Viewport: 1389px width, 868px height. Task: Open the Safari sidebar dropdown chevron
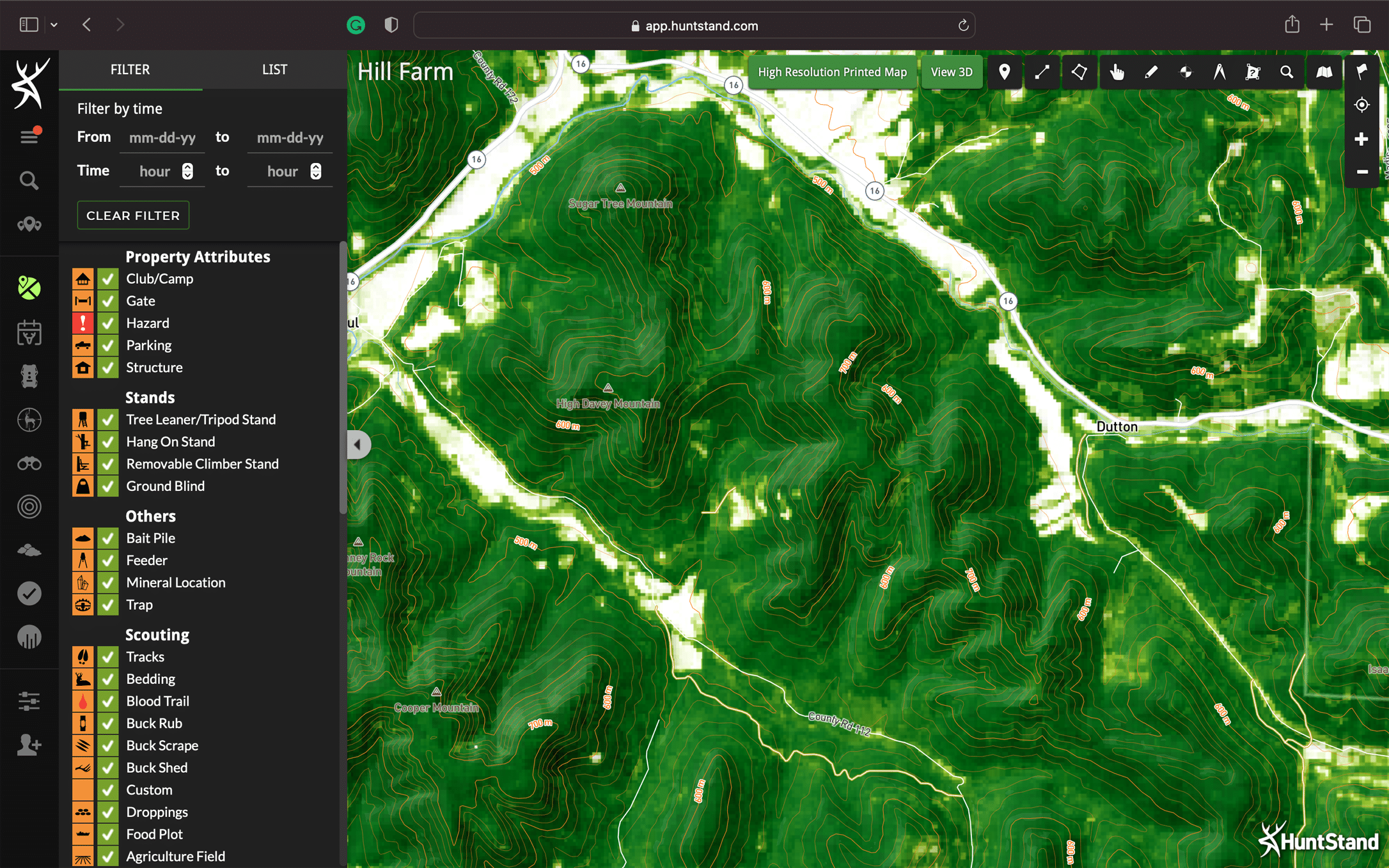click(54, 25)
